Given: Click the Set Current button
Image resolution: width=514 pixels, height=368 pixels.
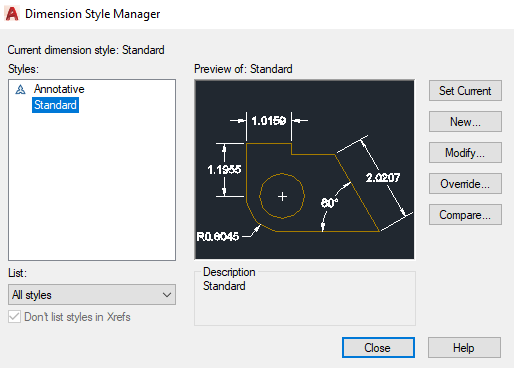Looking at the screenshot, I should [x=465, y=91].
